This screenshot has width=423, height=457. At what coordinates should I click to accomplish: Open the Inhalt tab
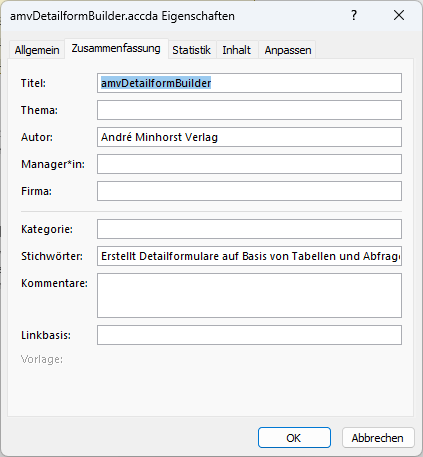coord(237,50)
